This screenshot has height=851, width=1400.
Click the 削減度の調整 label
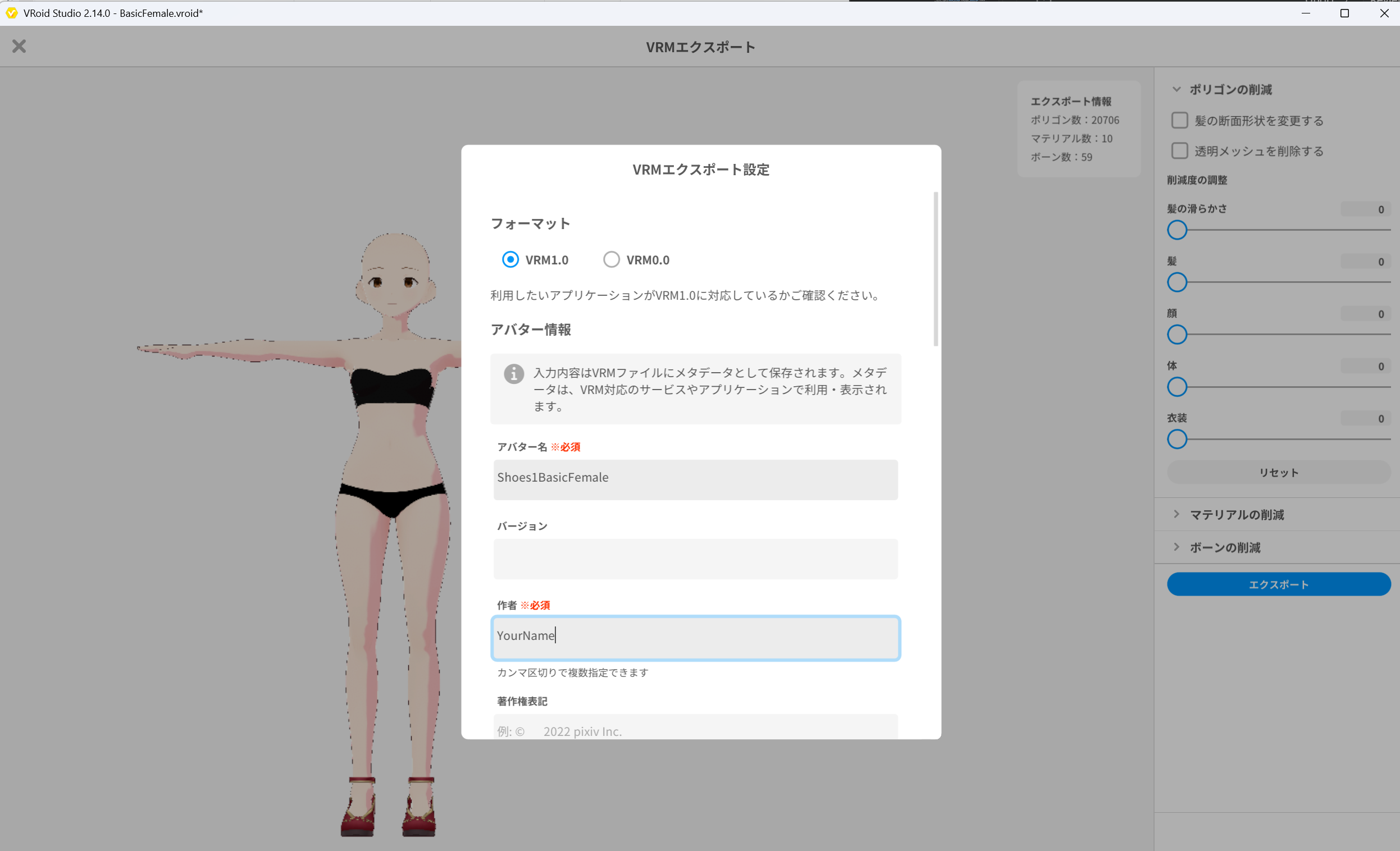point(1197,180)
